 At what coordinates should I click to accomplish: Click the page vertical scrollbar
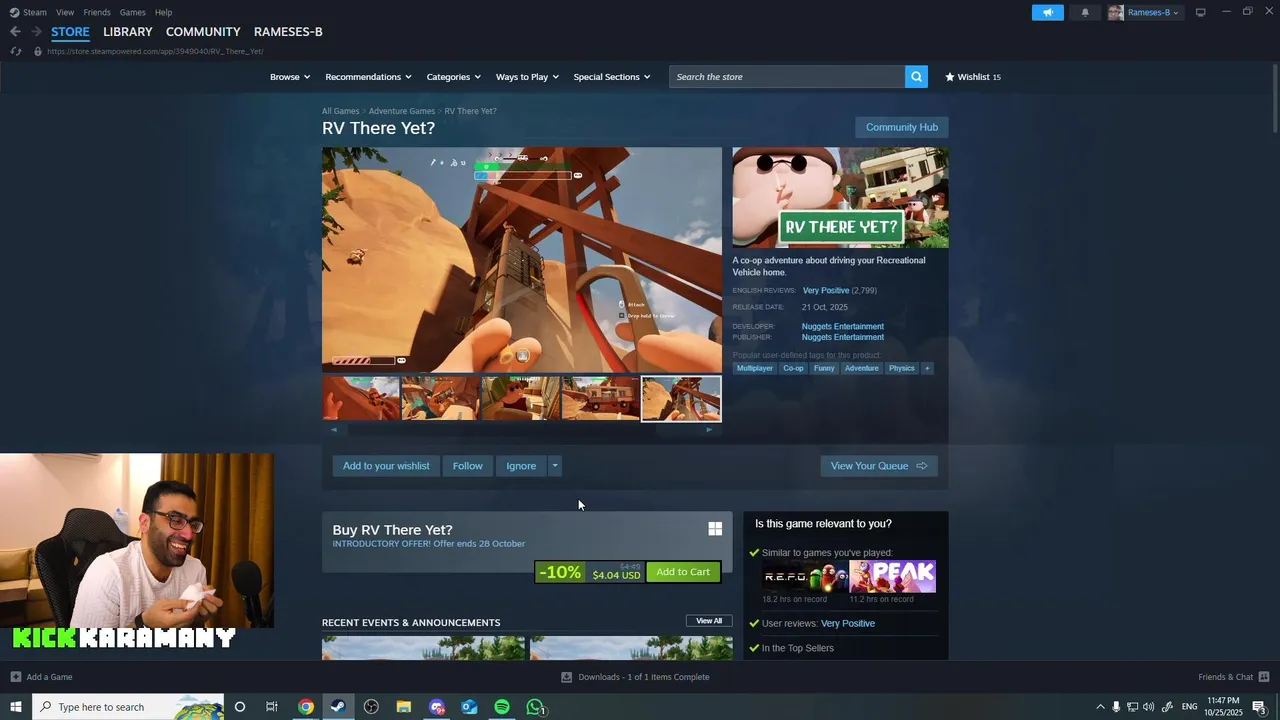click(1275, 98)
